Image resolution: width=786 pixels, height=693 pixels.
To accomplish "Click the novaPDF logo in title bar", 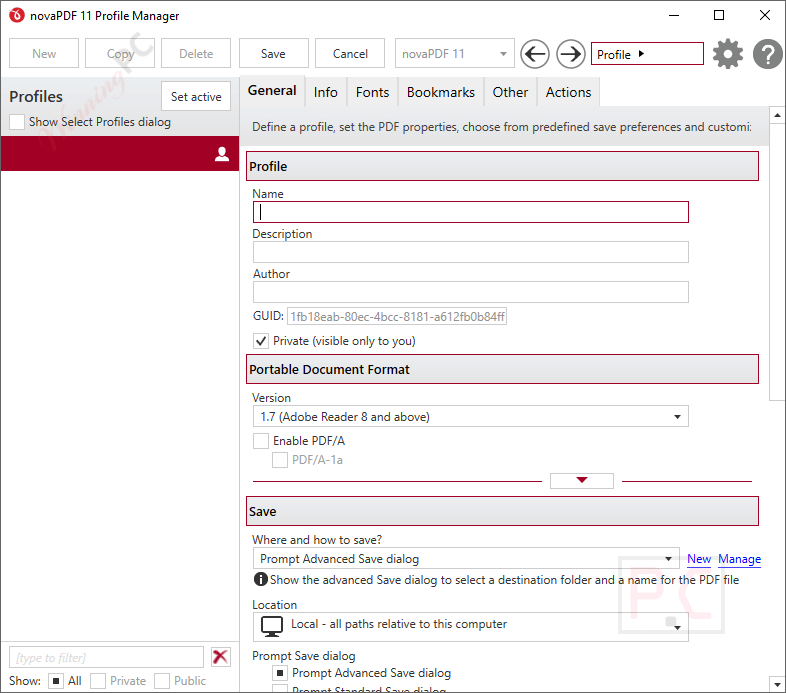I will point(17,16).
